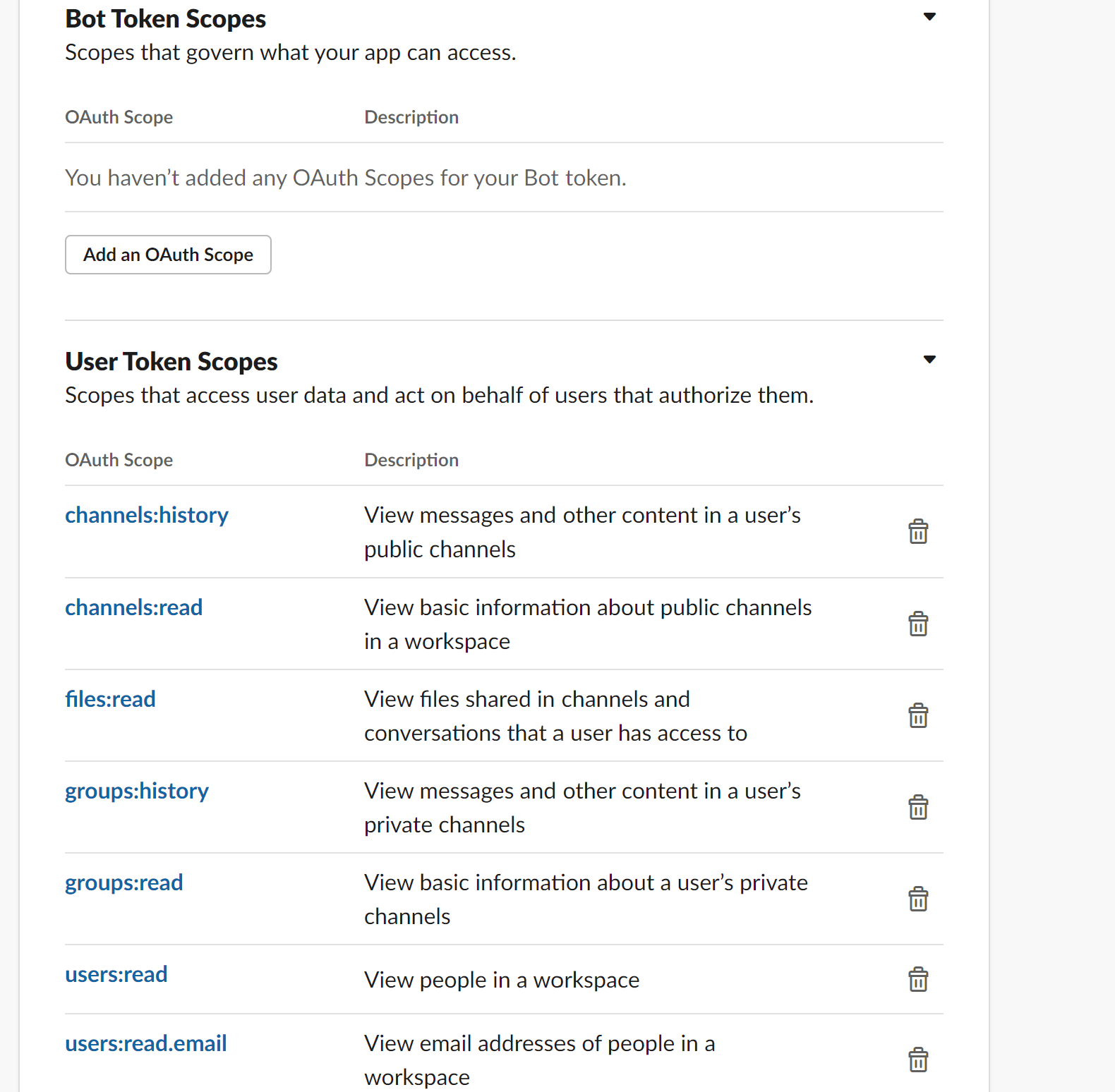Select the User Token Scopes heading
Image resolution: width=1115 pixels, height=1092 pixels.
coord(171,362)
